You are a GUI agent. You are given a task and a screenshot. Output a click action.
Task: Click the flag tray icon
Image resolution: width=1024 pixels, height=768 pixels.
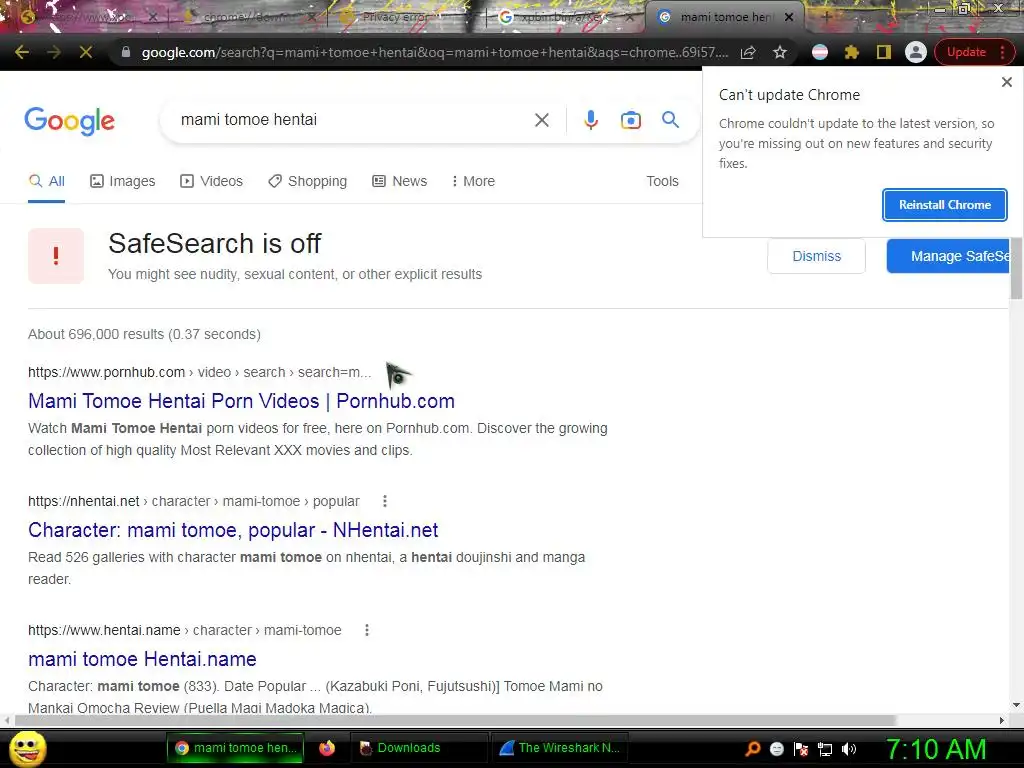click(801, 749)
